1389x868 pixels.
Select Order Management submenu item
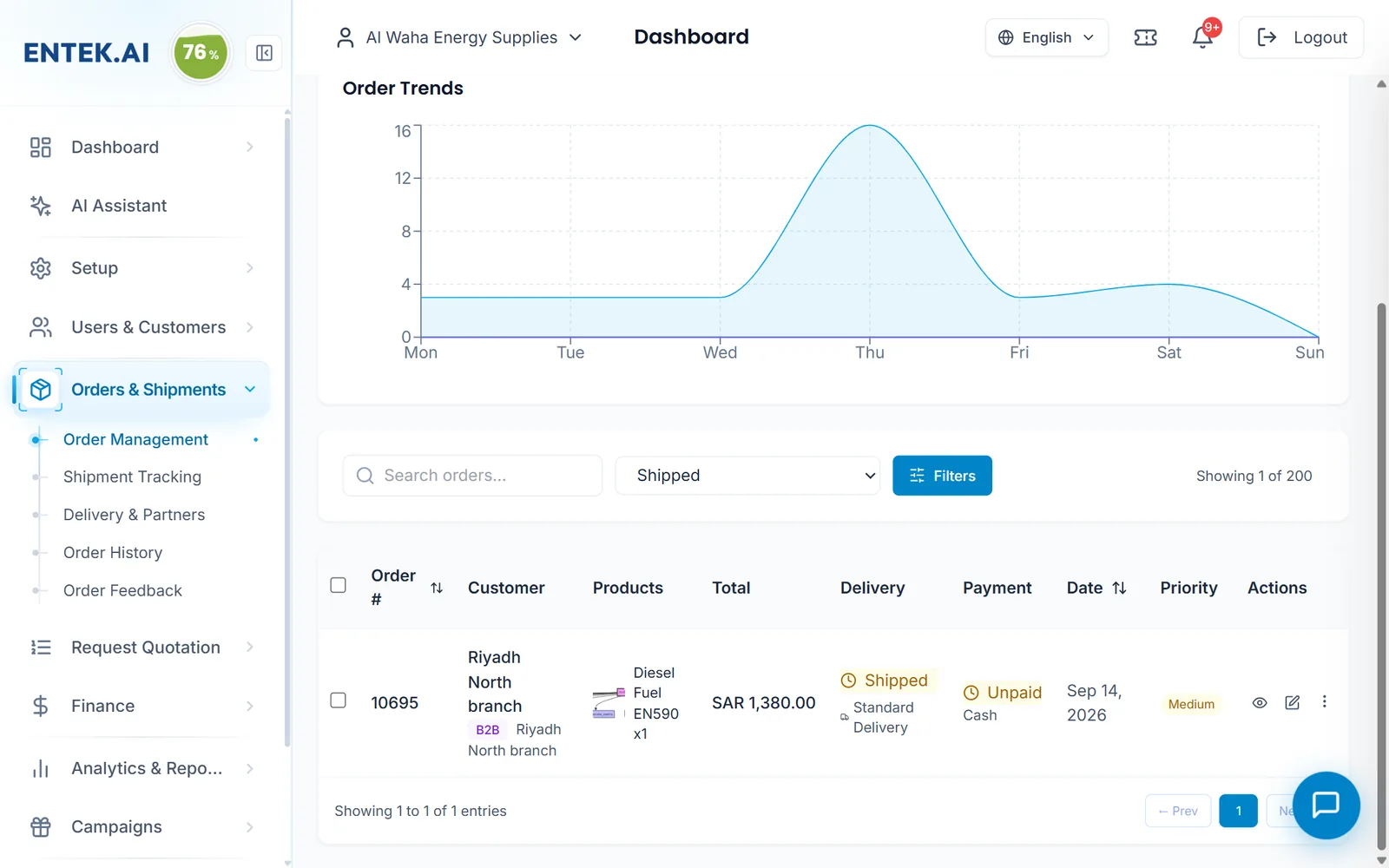[135, 440]
